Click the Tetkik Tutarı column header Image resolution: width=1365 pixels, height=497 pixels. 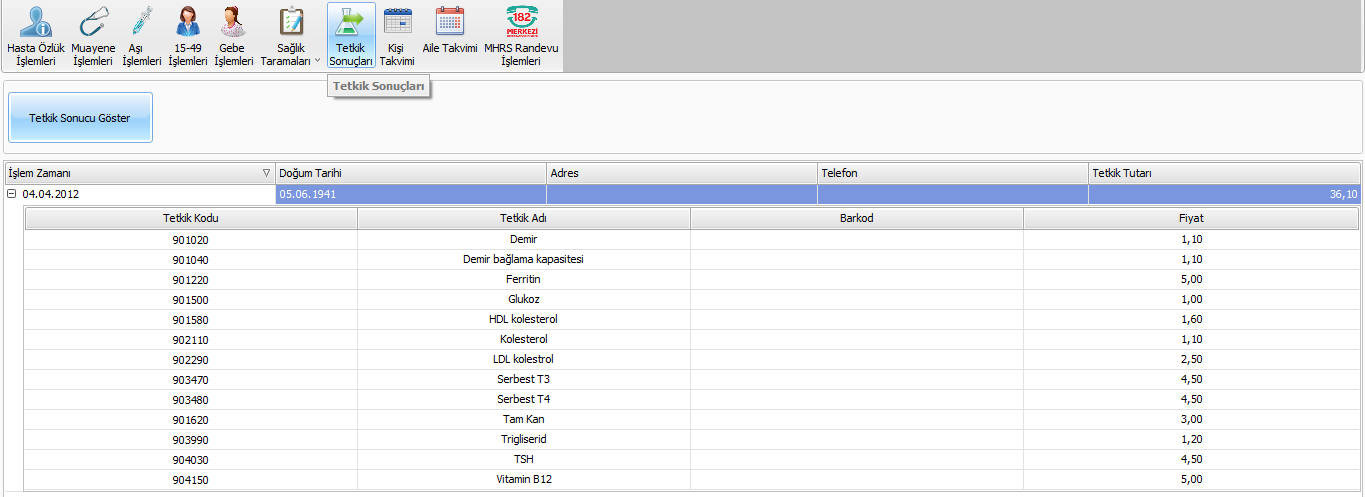(1223, 173)
